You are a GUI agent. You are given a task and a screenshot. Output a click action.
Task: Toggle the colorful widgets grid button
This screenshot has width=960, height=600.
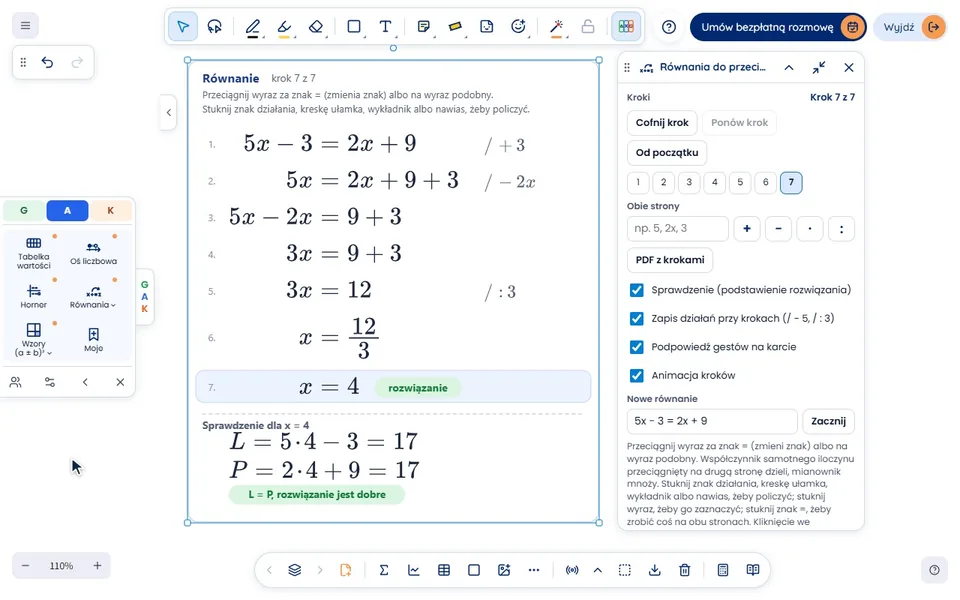tap(626, 26)
